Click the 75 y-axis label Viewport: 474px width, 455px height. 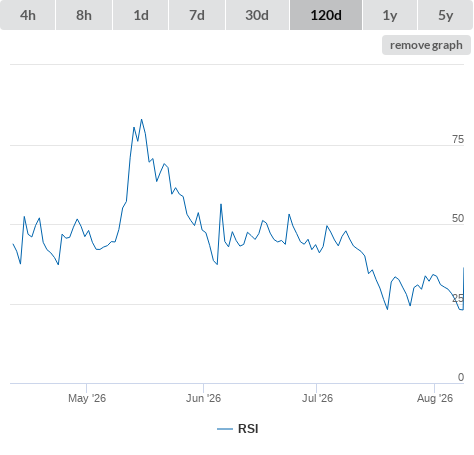coord(458,139)
